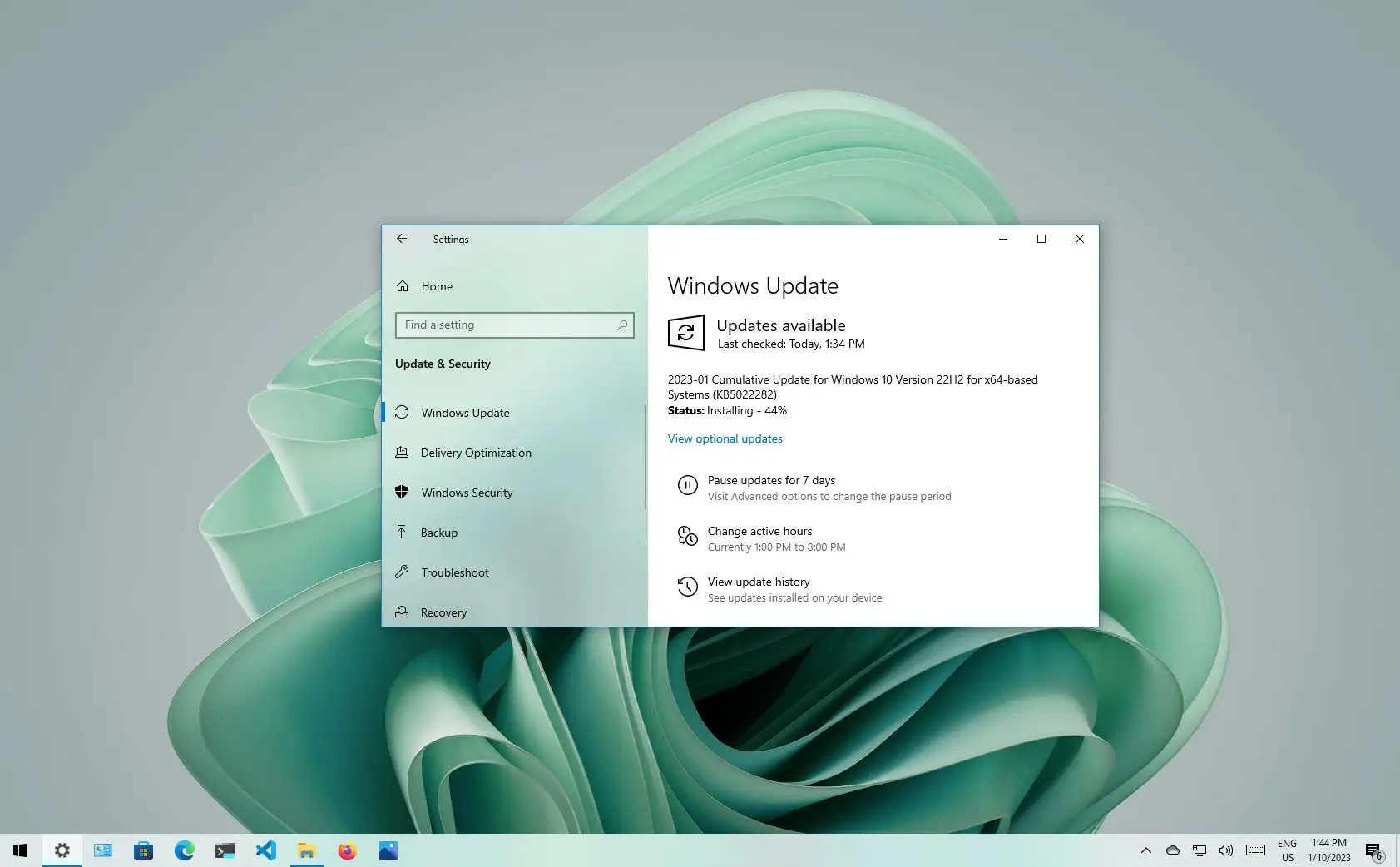Click the Recovery icon in the sidebar
The width and height of the screenshot is (1400, 867).
click(403, 612)
